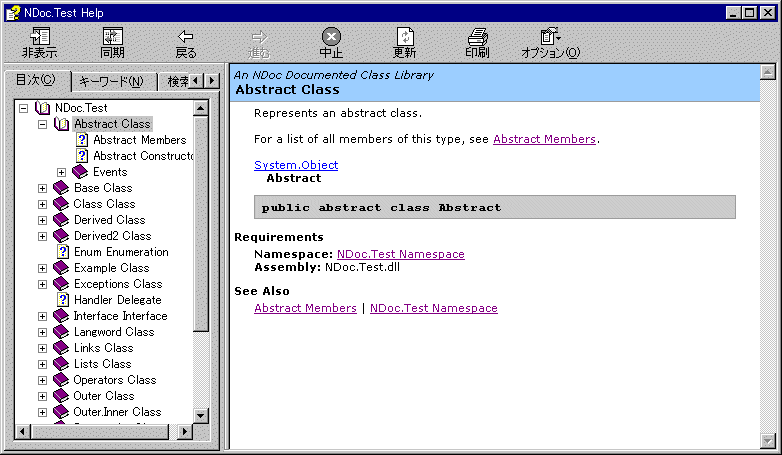Image resolution: width=782 pixels, height=455 pixels.
Task: Select Exceptions Class in the tree
Action: [118, 284]
